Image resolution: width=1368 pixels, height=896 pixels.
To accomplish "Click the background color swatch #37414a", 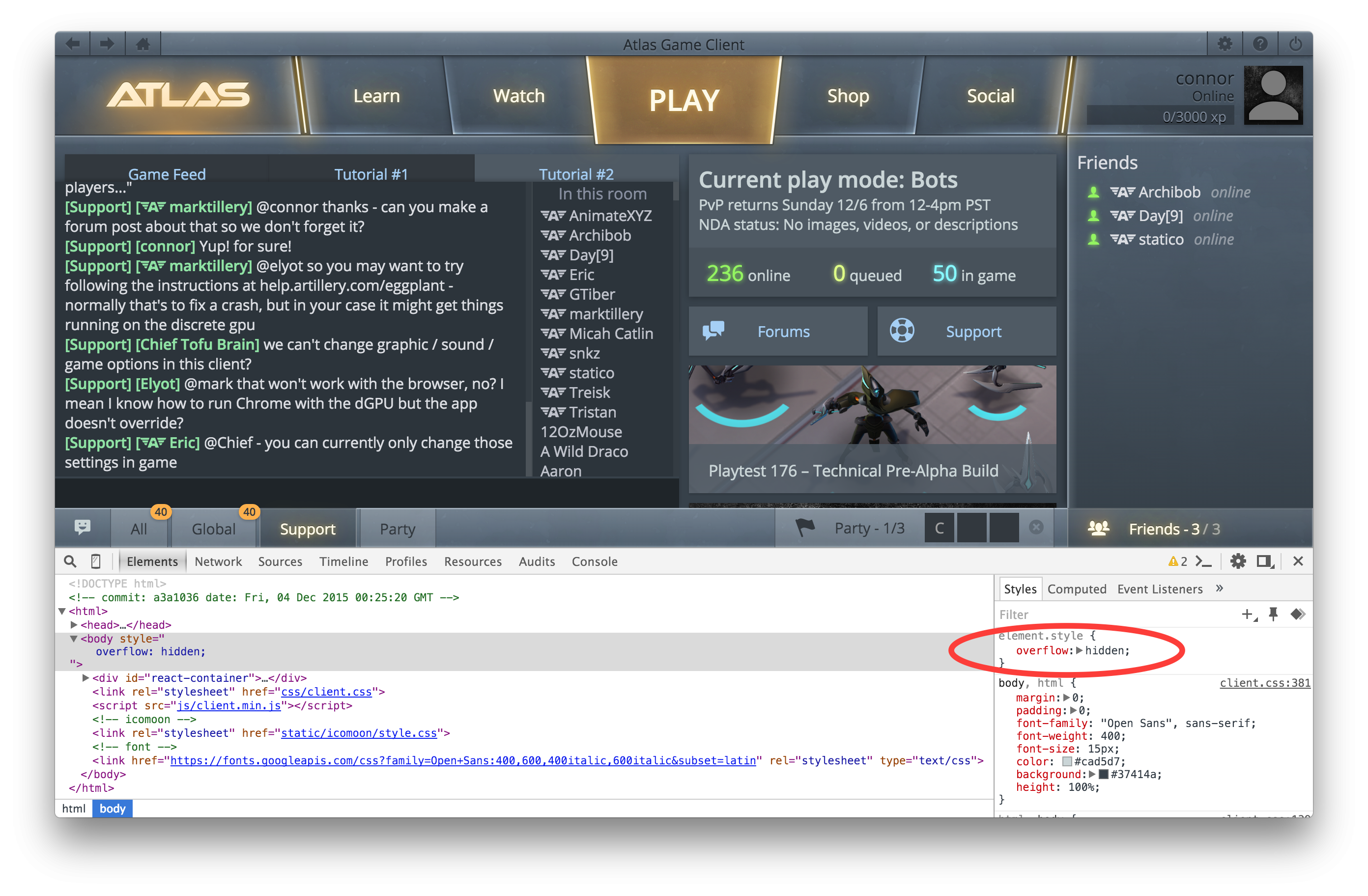I will pos(1103,775).
